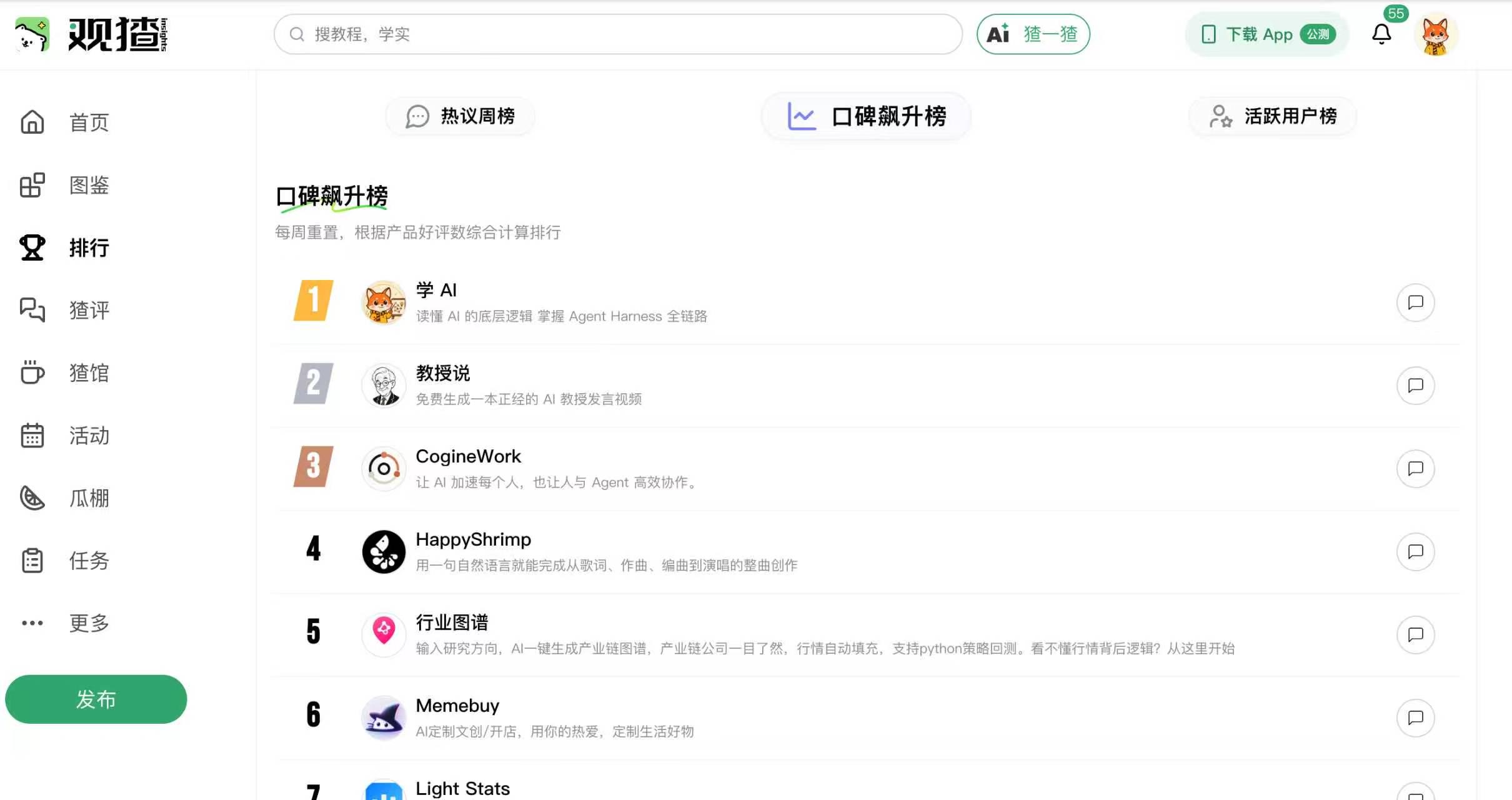Open comments for 学 AI
Screen dimensions: 1512x800
[x=1415, y=302]
